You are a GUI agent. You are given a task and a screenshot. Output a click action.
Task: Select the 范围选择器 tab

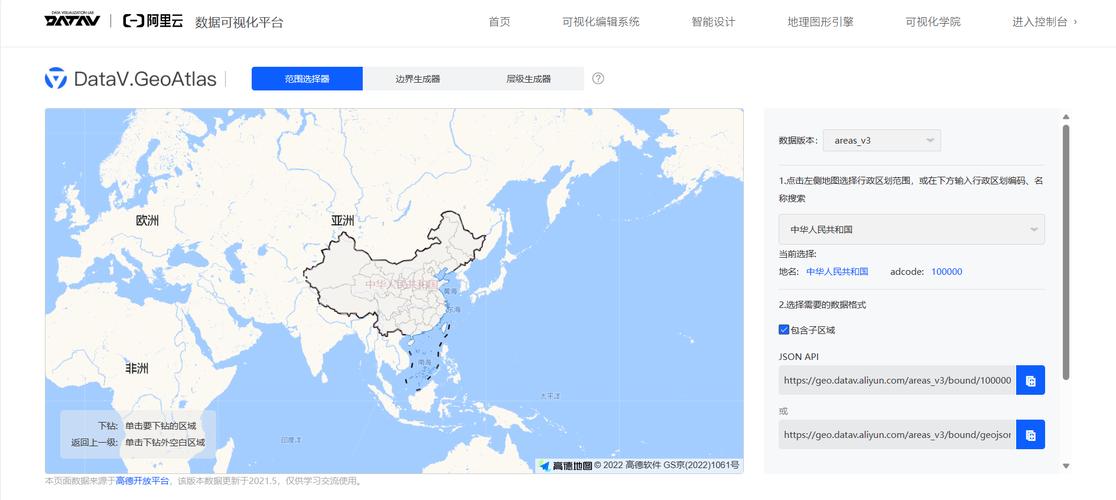click(307, 79)
